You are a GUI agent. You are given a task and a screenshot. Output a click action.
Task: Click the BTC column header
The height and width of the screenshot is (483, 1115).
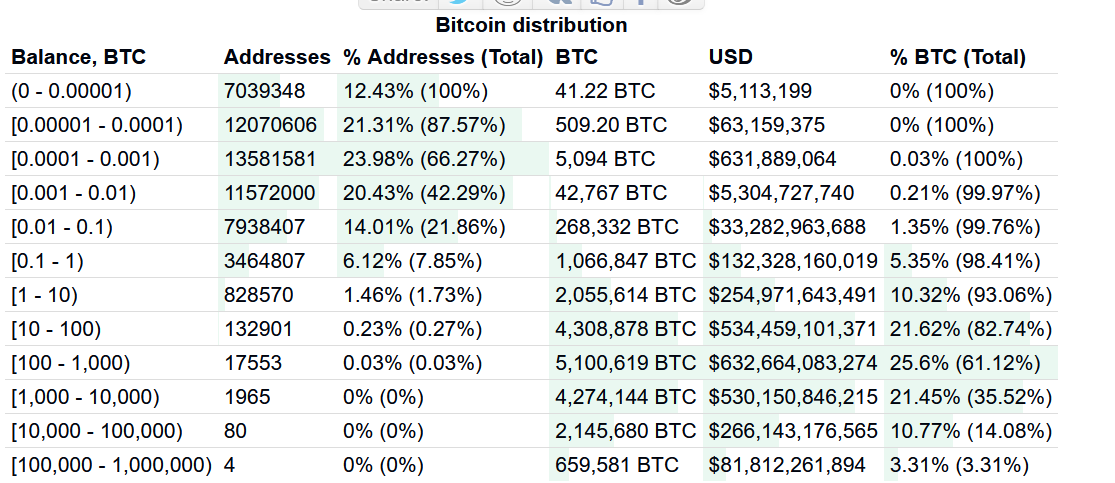pos(576,57)
